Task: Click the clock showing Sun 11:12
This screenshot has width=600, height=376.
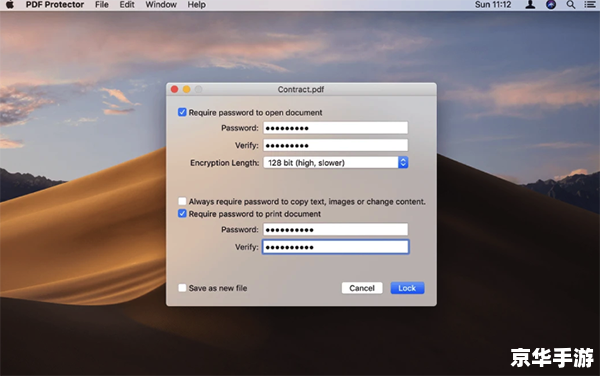Action: coord(493,5)
